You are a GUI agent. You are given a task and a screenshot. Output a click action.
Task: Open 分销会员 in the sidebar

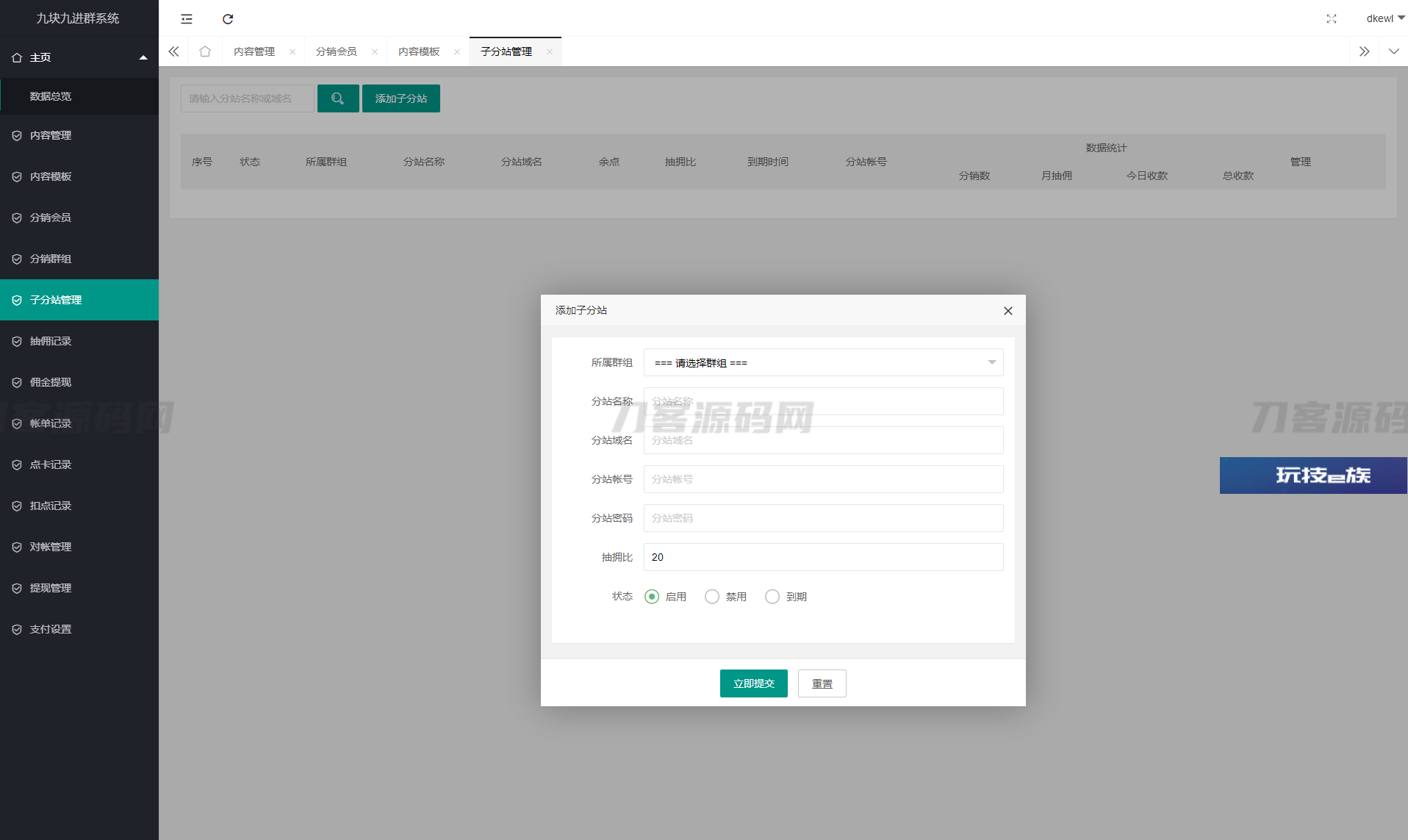pos(79,218)
